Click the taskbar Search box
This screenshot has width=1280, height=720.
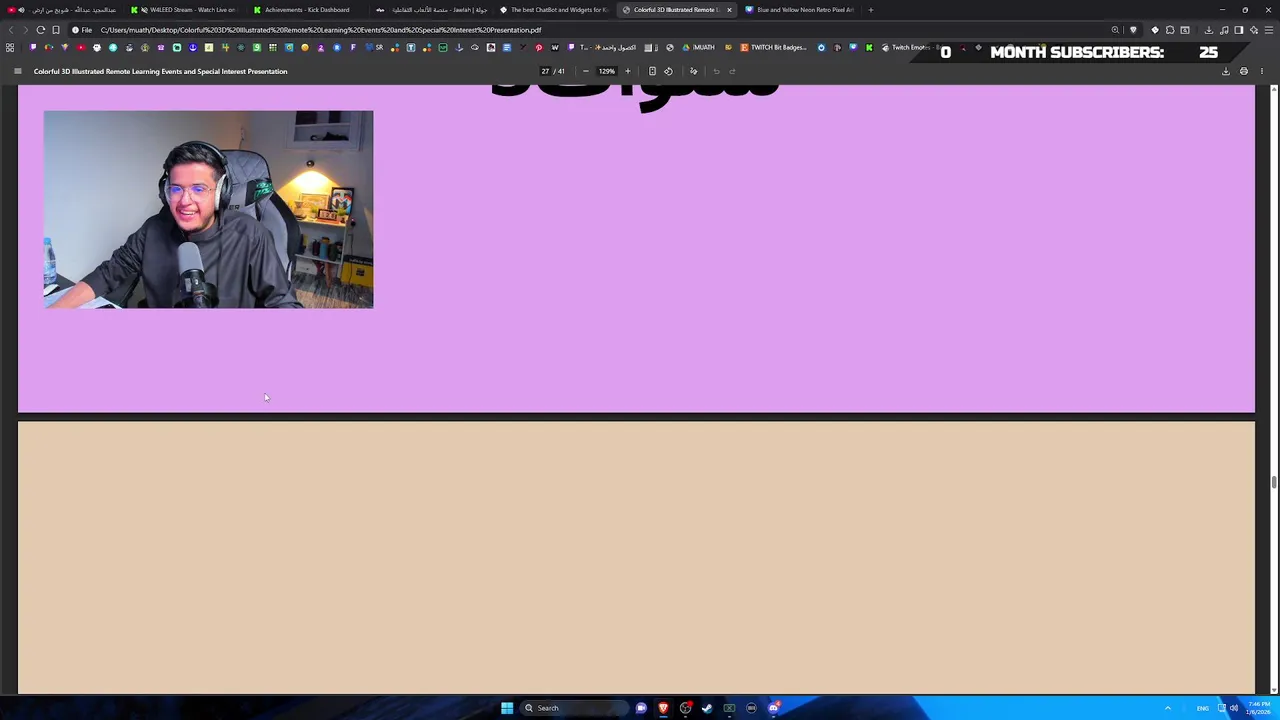pyautogui.click(x=574, y=708)
